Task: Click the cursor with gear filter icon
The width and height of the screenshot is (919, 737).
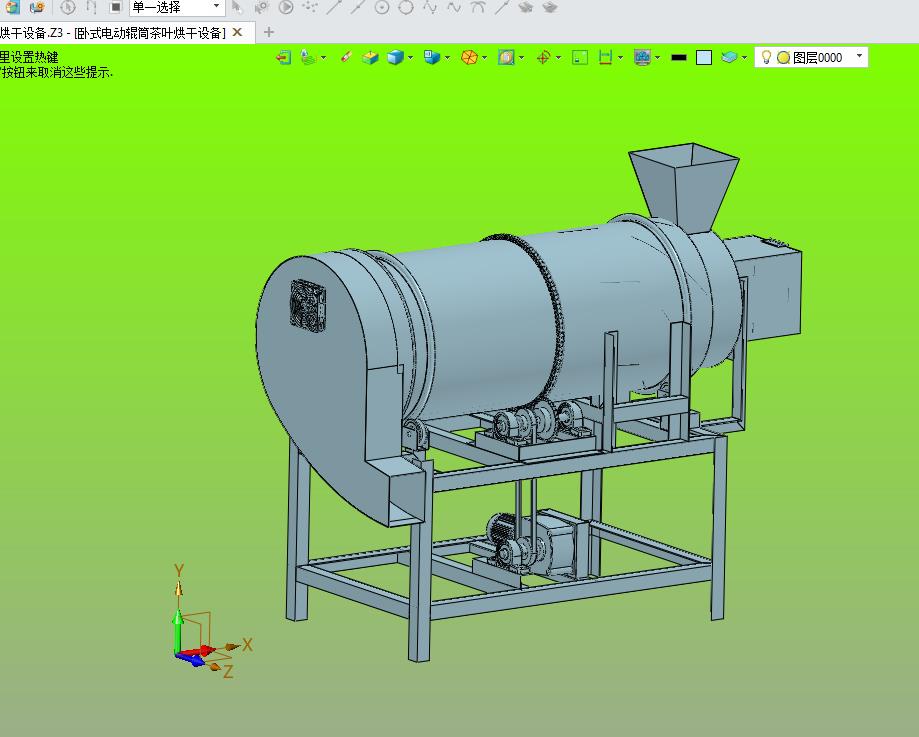Action: point(261,7)
